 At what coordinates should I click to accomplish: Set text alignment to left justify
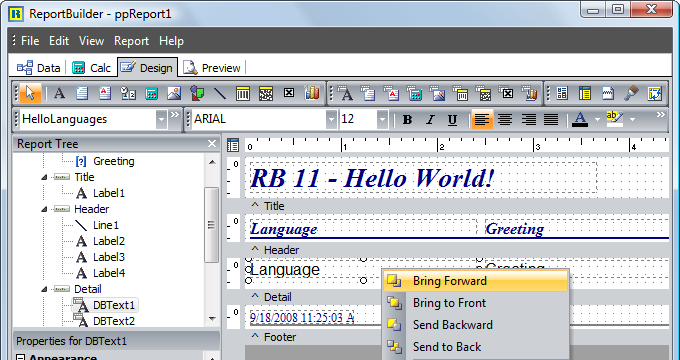click(482, 119)
